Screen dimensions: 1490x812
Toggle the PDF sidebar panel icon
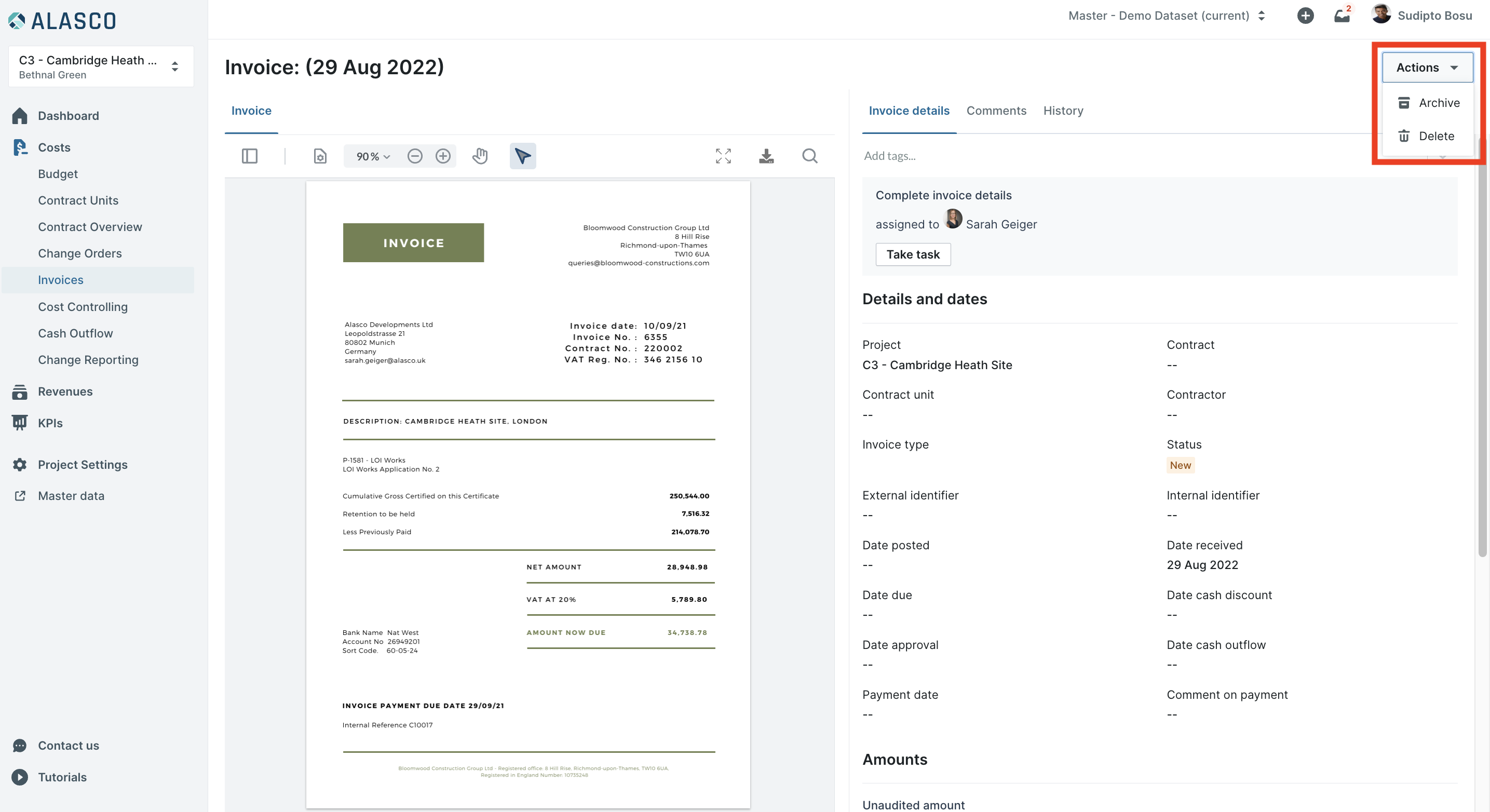(x=249, y=156)
